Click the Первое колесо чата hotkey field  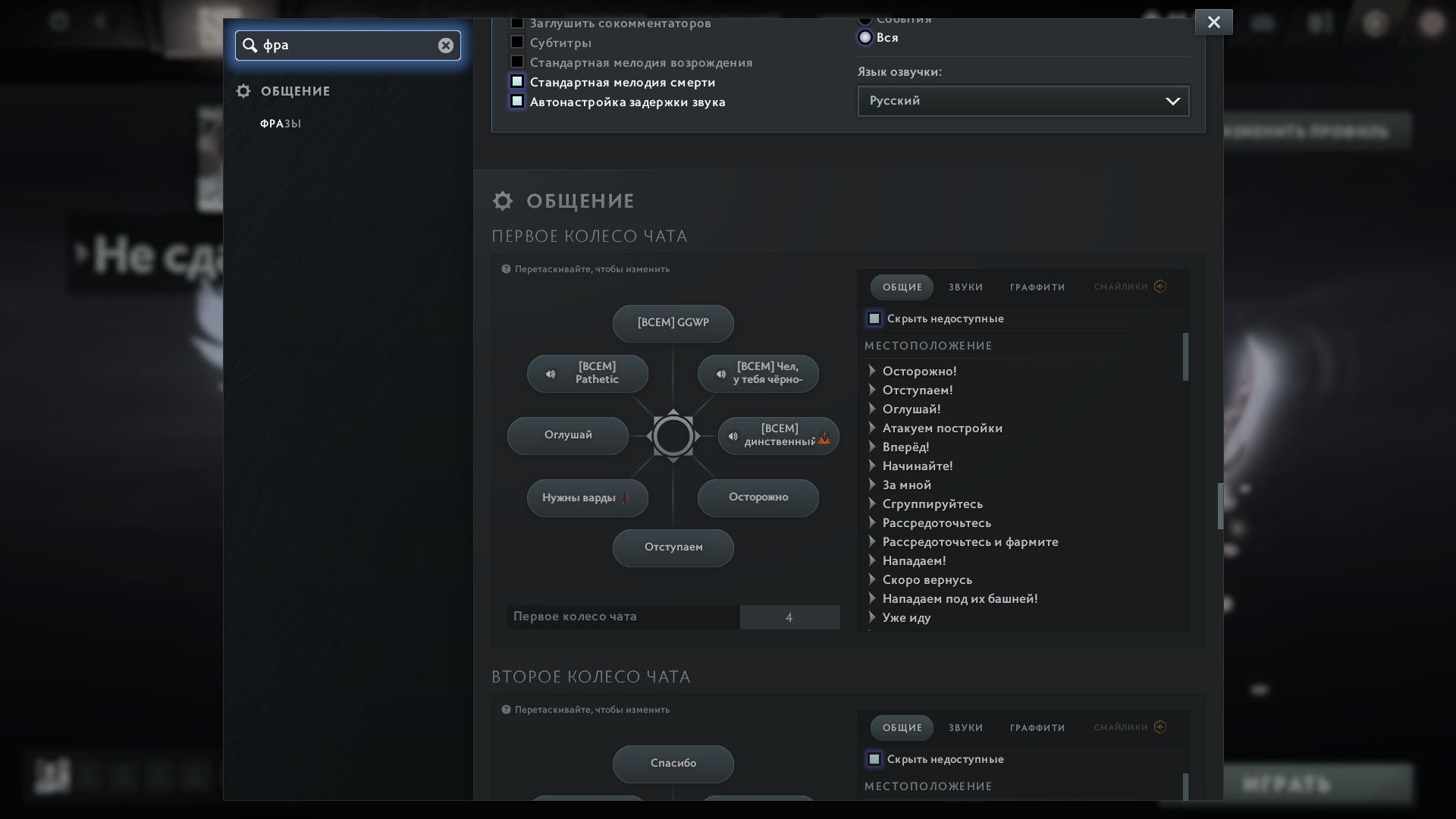point(789,617)
